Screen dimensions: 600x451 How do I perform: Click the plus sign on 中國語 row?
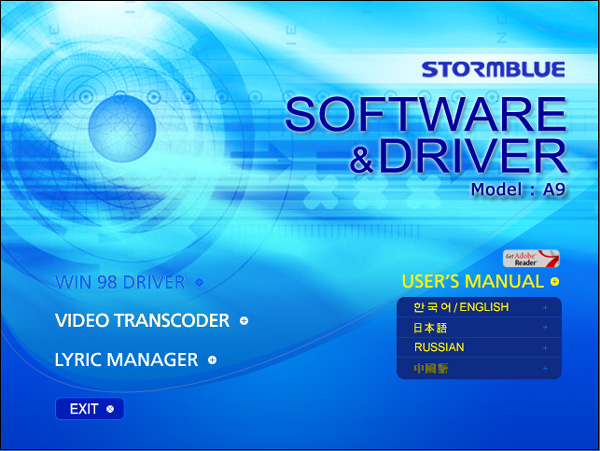tap(545, 368)
